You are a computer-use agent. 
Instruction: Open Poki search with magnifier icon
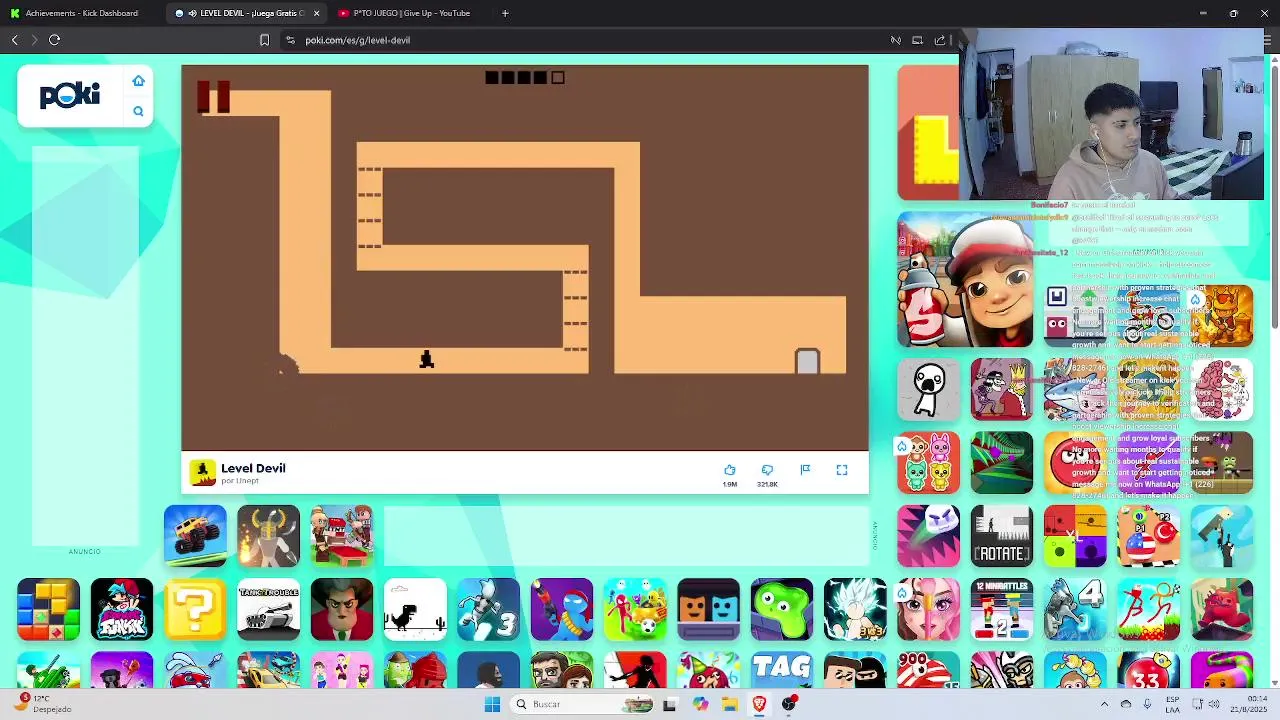pyautogui.click(x=138, y=111)
